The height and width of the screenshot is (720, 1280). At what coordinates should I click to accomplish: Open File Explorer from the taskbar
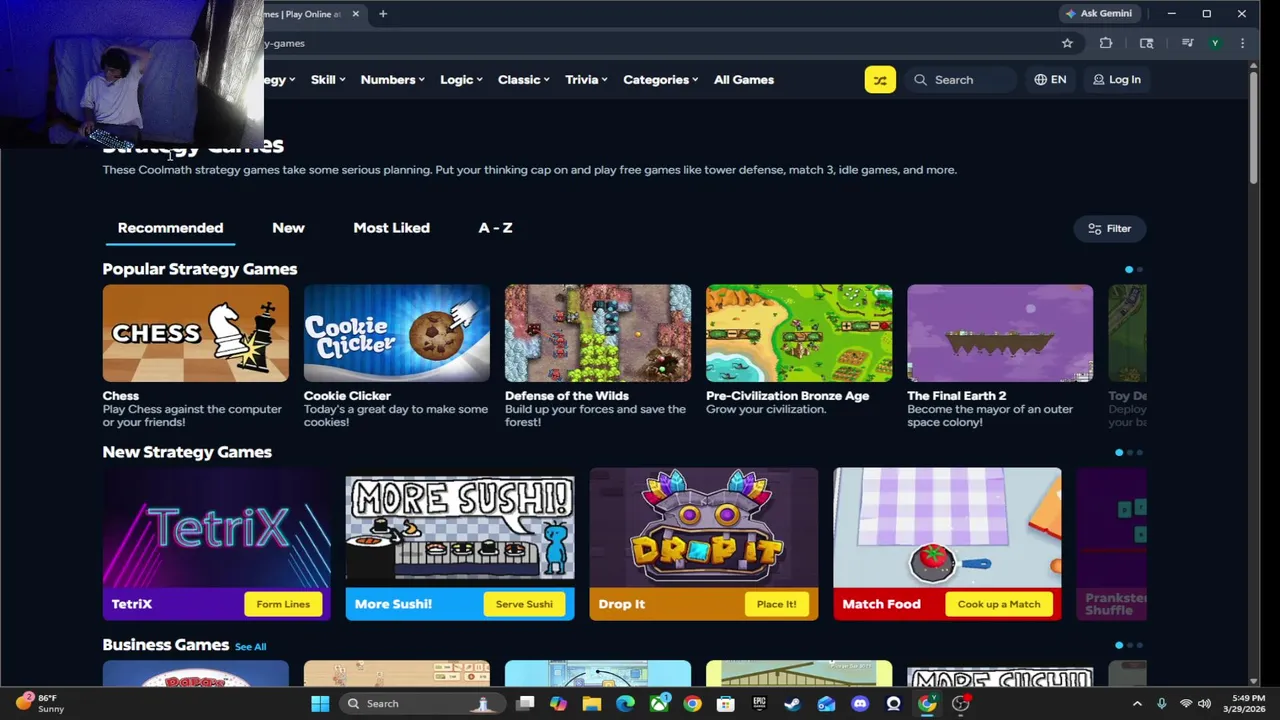point(592,704)
